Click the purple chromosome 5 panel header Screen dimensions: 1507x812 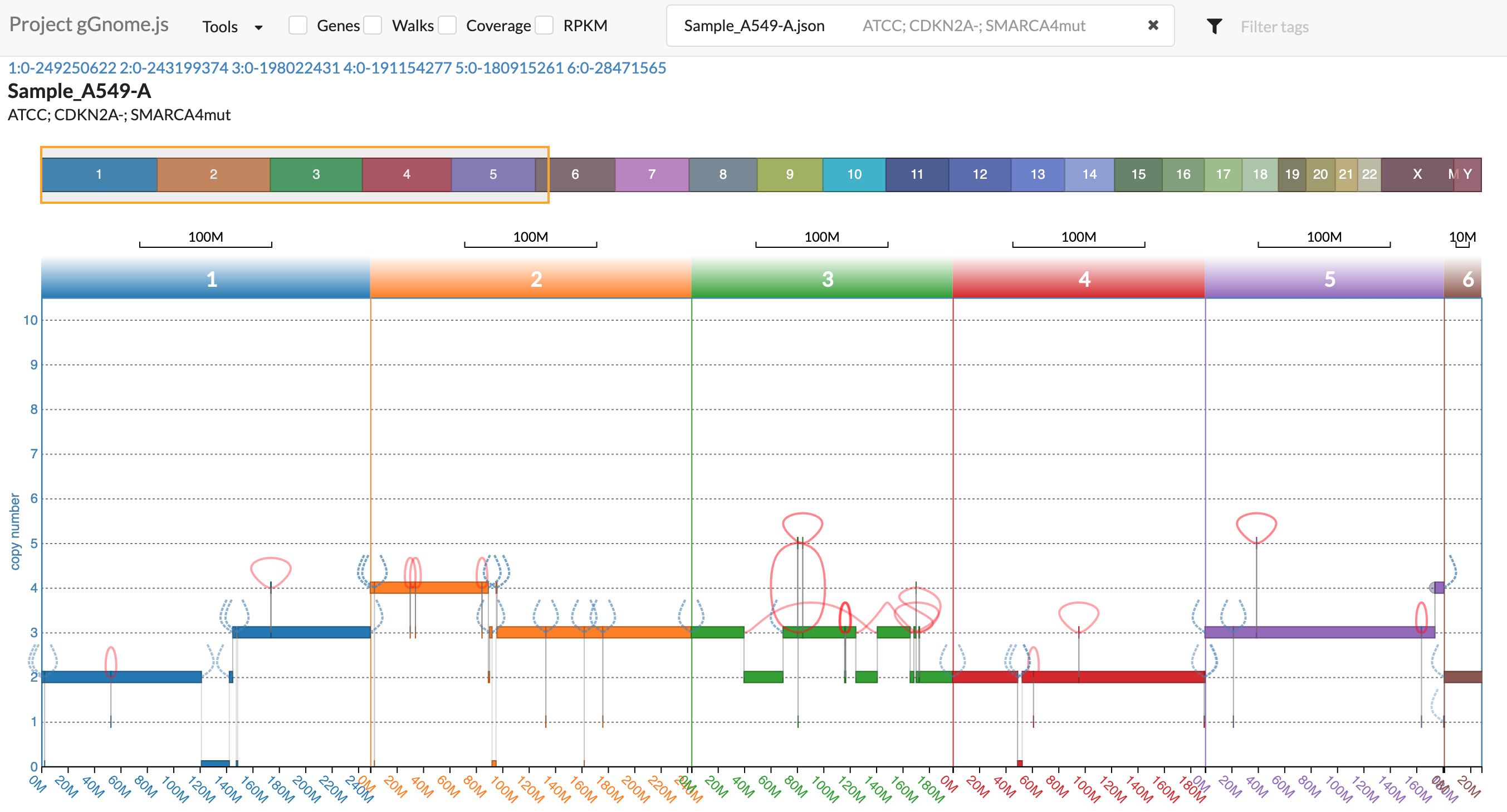1324,278
